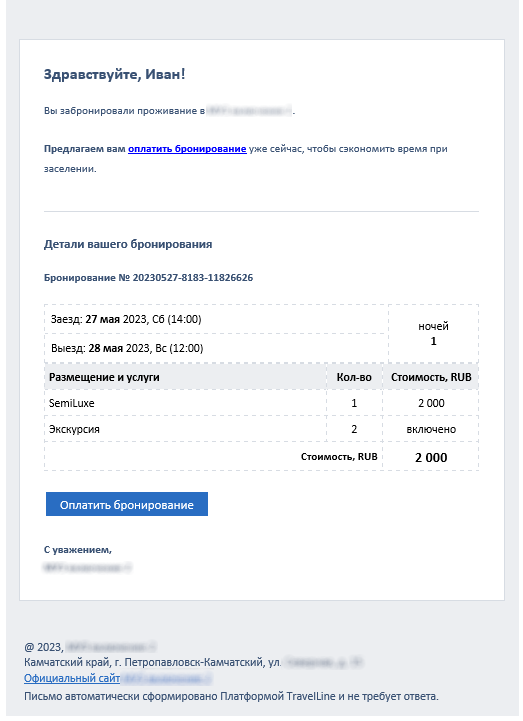Click the blurred hotel name in first sentence
523x721 pixels.
(249, 111)
